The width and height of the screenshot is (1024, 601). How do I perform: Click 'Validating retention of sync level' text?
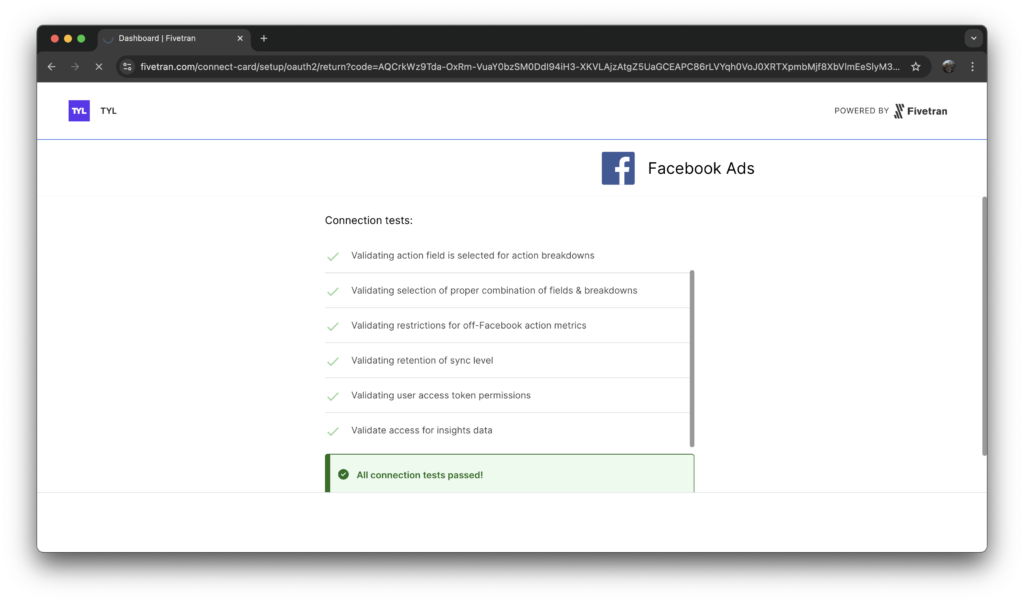point(422,361)
